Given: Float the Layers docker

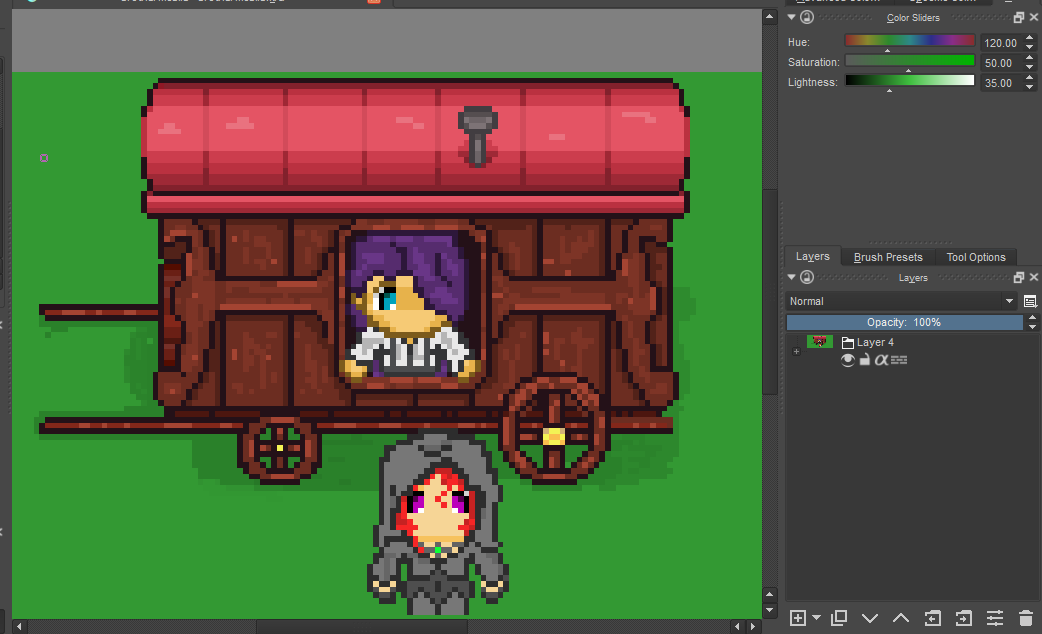Looking at the screenshot, I should tap(1019, 277).
